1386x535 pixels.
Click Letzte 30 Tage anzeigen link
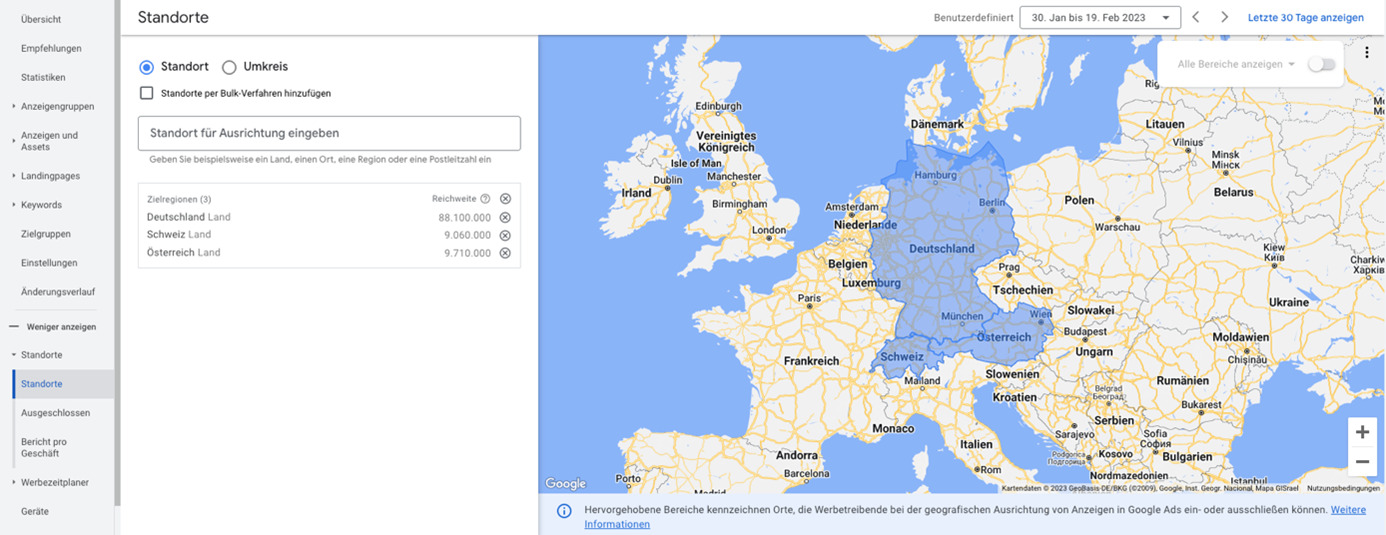click(x=1305, y=18)
